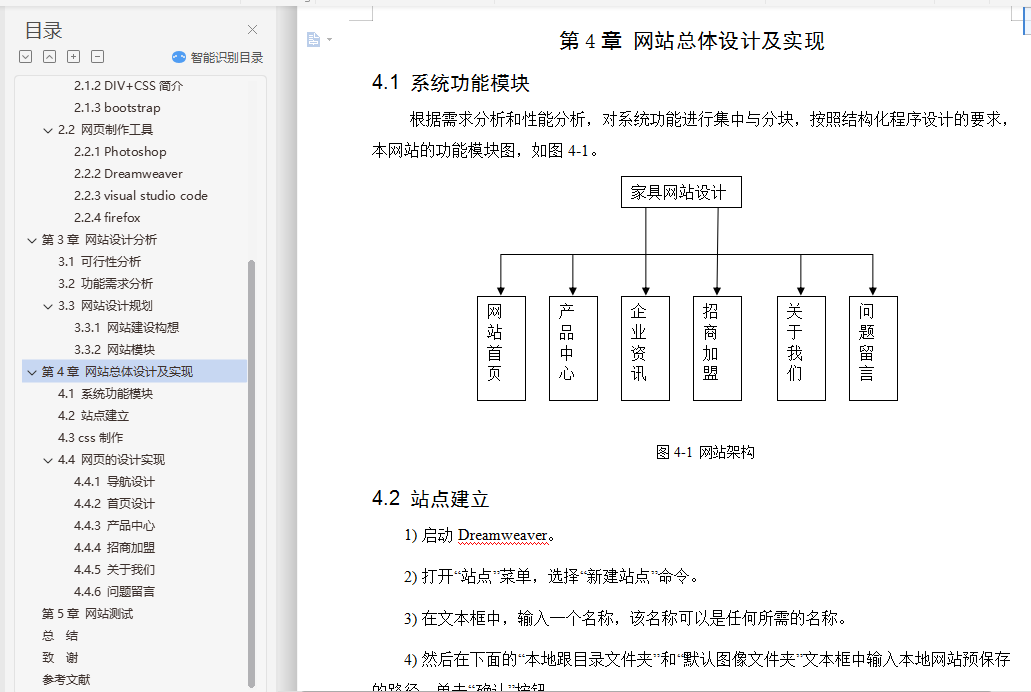Collapse the 3.3 网站设计规划 node

point(47,306)
